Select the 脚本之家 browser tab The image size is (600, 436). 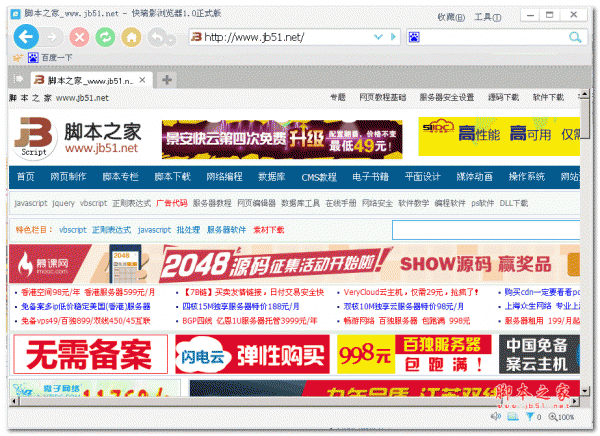91,80
